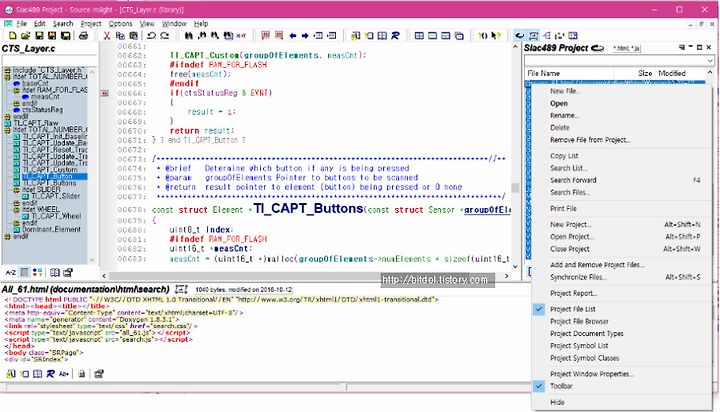Choose Project Symbol List entry
Image resolution: width=720 pixels, height=412 pixels.
point(579,346)
